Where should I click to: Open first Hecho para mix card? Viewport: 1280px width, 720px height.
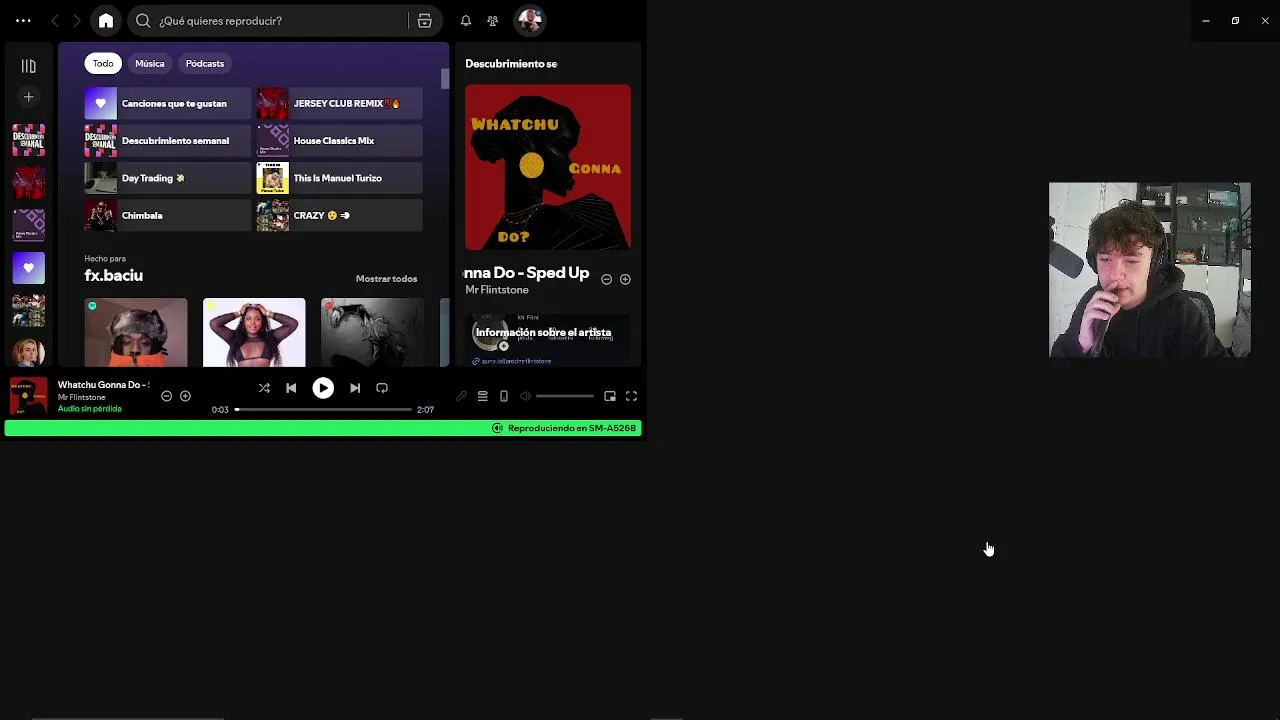click(136, 332)
